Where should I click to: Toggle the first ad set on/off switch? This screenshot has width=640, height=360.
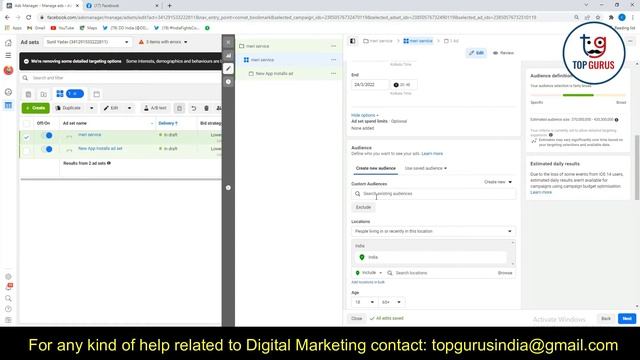click(47, 136)
